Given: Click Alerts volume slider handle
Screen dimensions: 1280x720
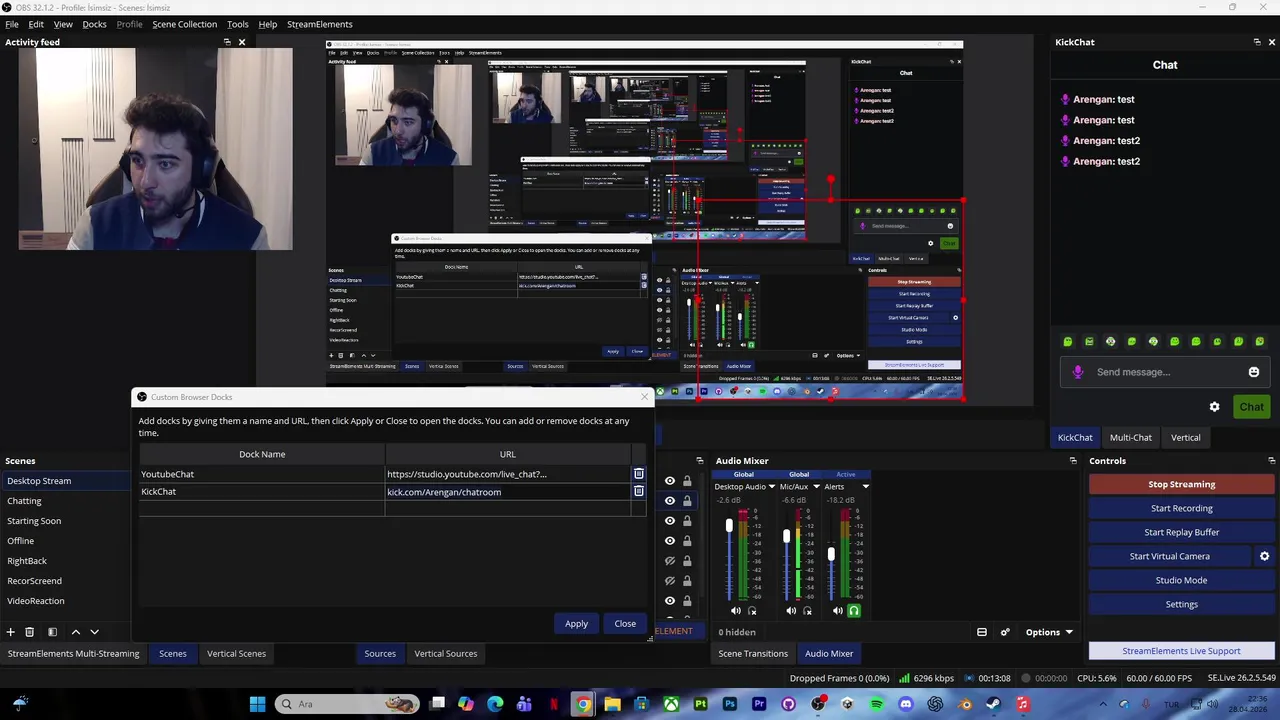Looking at the screenshot, I should (x=831, y=554).
